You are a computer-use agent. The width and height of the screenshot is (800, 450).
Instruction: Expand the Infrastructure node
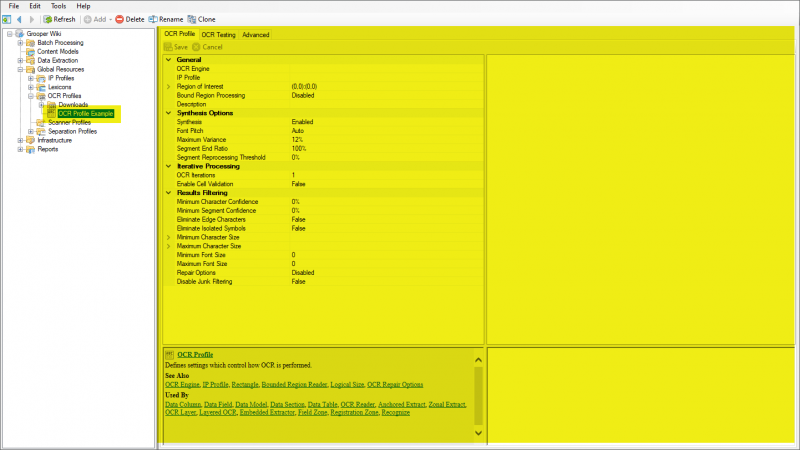click(x=20, y=140)
